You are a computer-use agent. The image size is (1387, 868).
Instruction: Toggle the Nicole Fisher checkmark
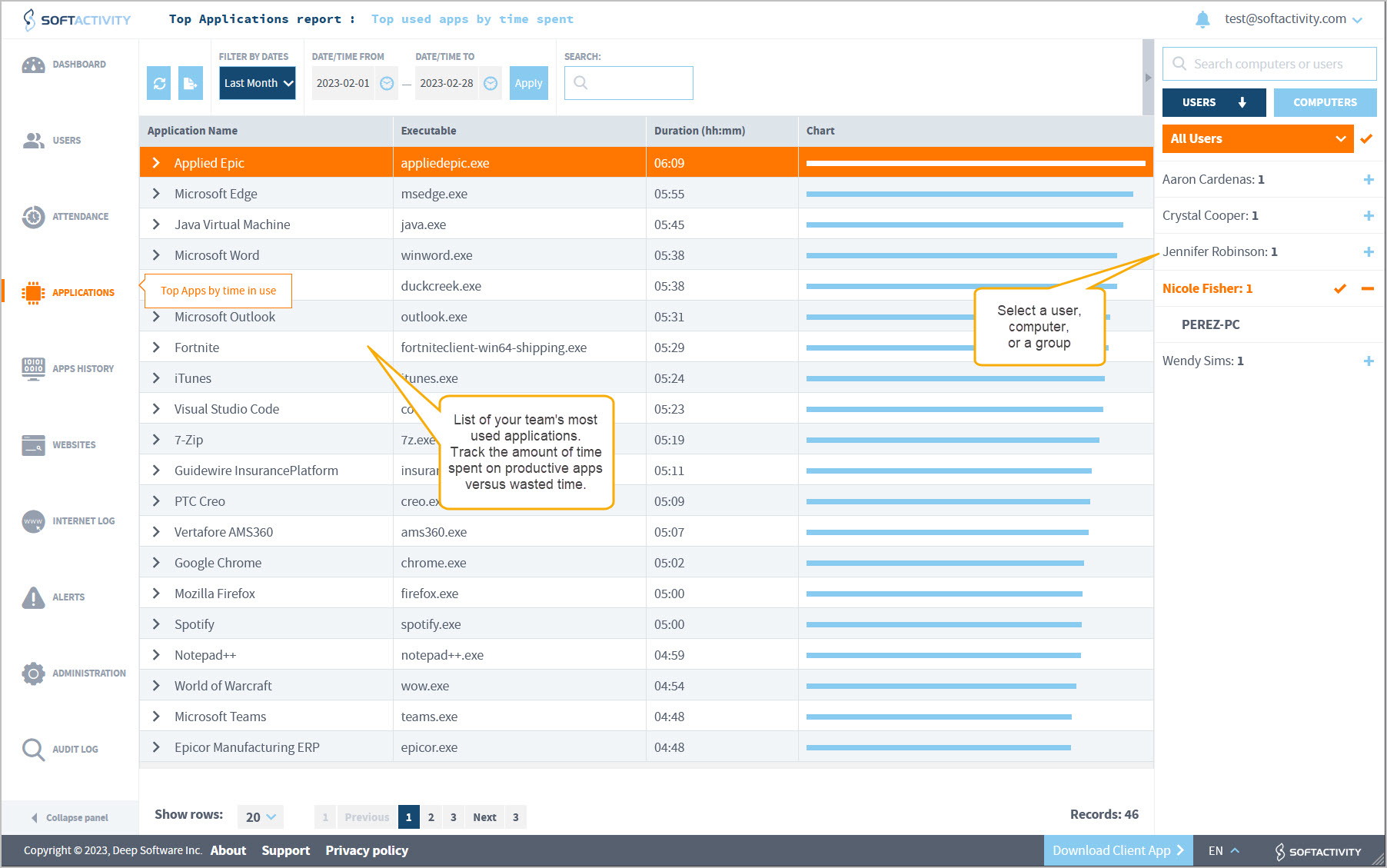click(x=1340, y=288)
